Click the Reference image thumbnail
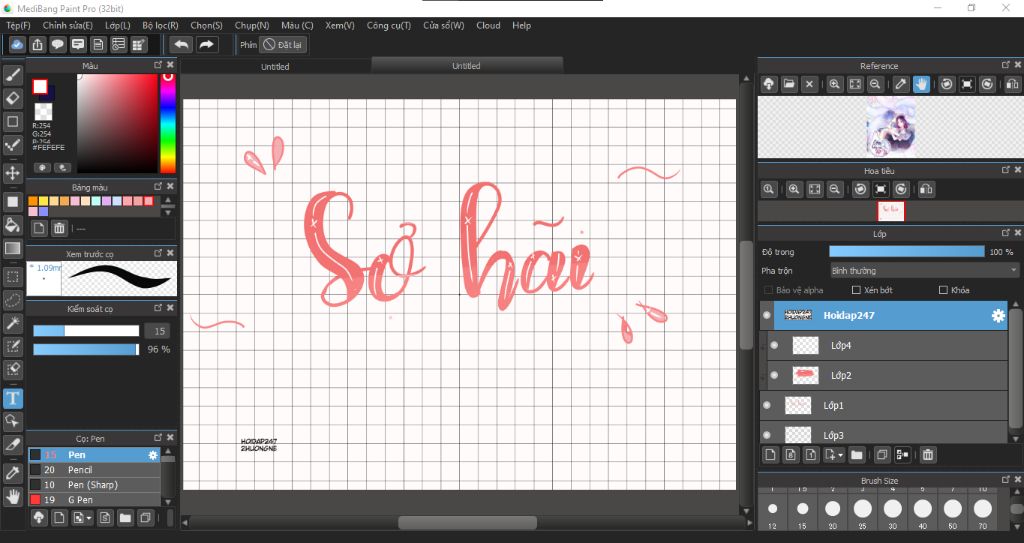Viewport: 1024px width, 543px height. tap(891, 127)
